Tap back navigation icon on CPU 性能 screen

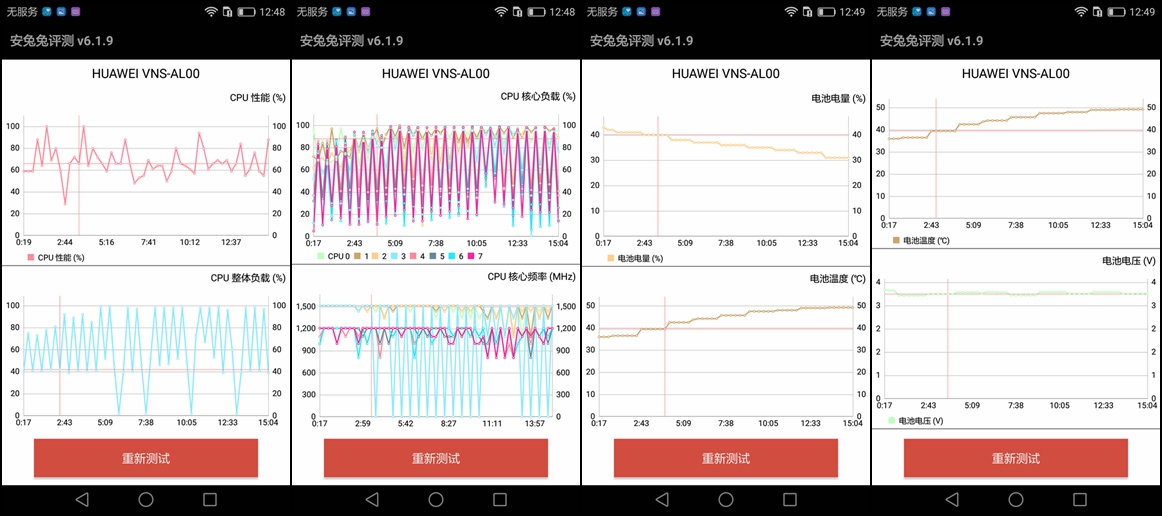(x=82, y=499)
